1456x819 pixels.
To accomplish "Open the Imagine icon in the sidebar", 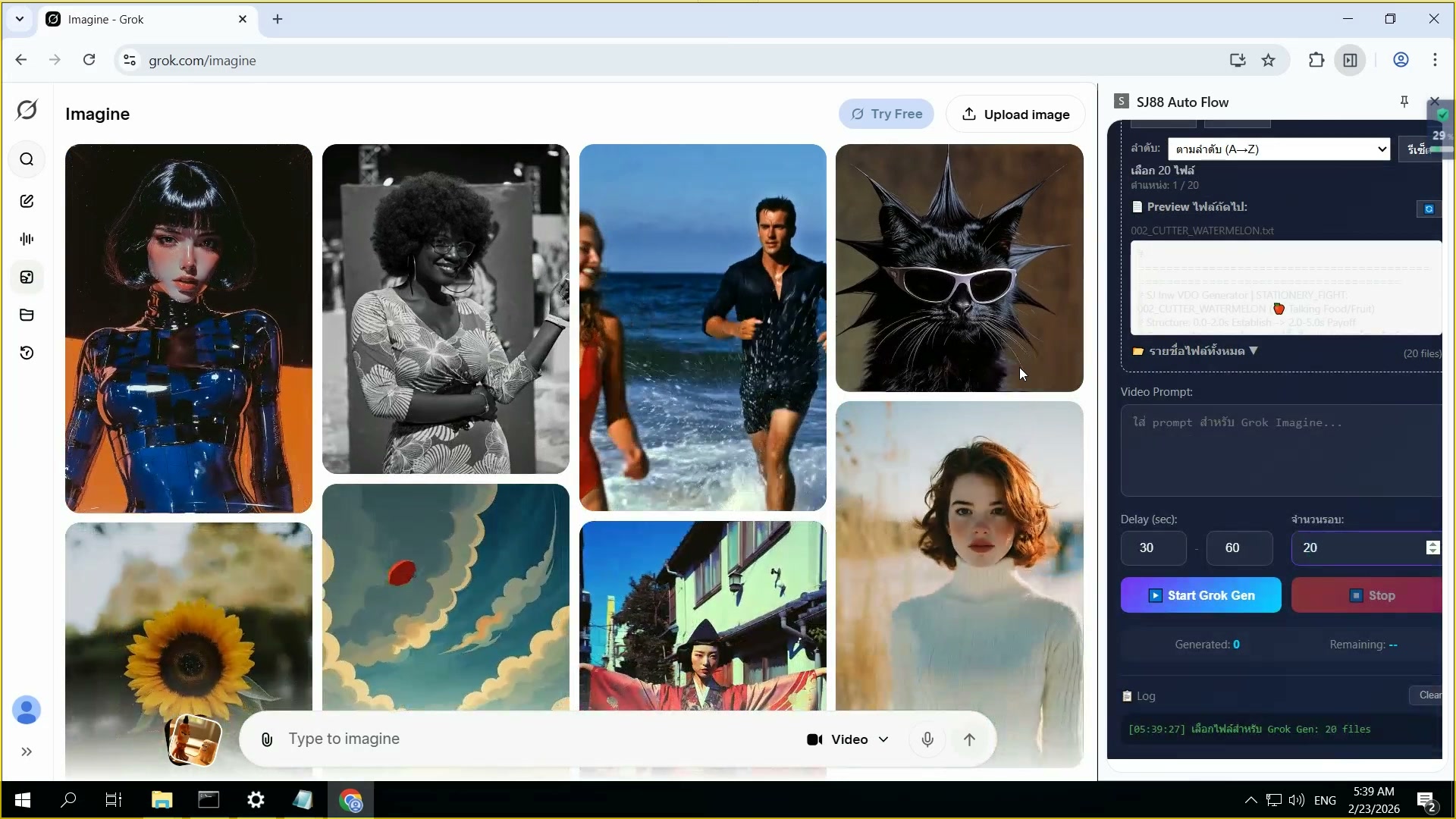I will pyautogui.click(x=27, y=277).
